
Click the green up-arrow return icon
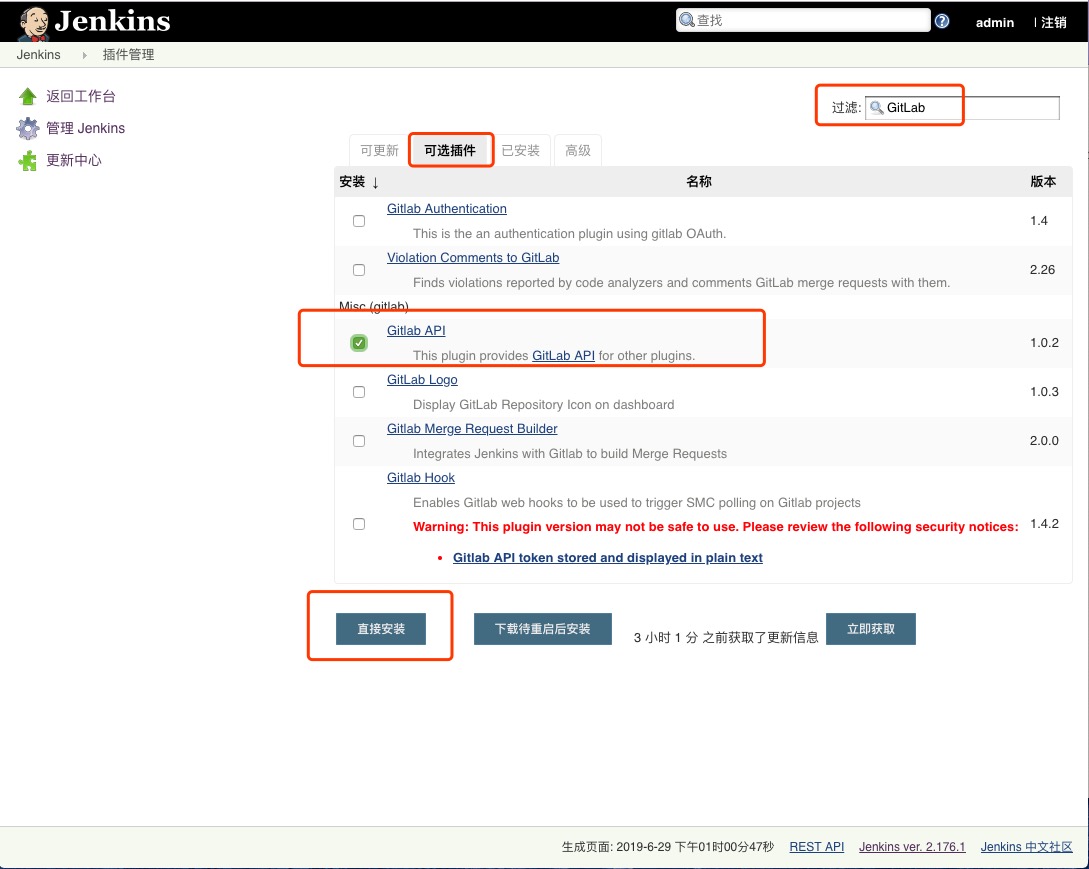[28, 97]
